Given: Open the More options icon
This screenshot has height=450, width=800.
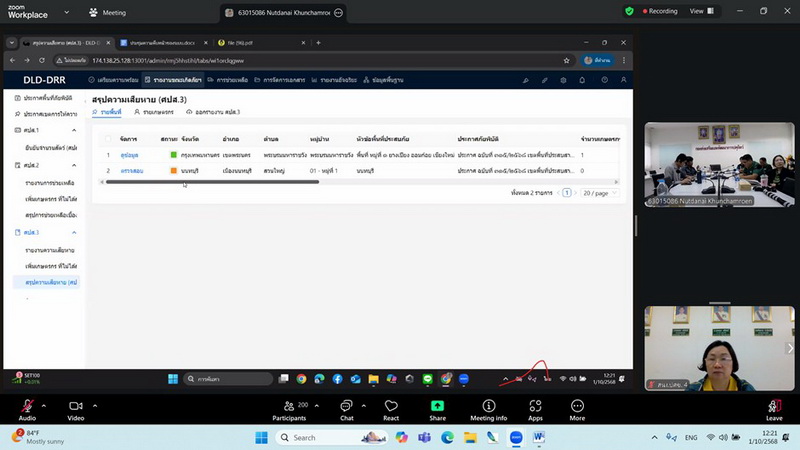Looking at the screenshot, I should click(577, 406).
